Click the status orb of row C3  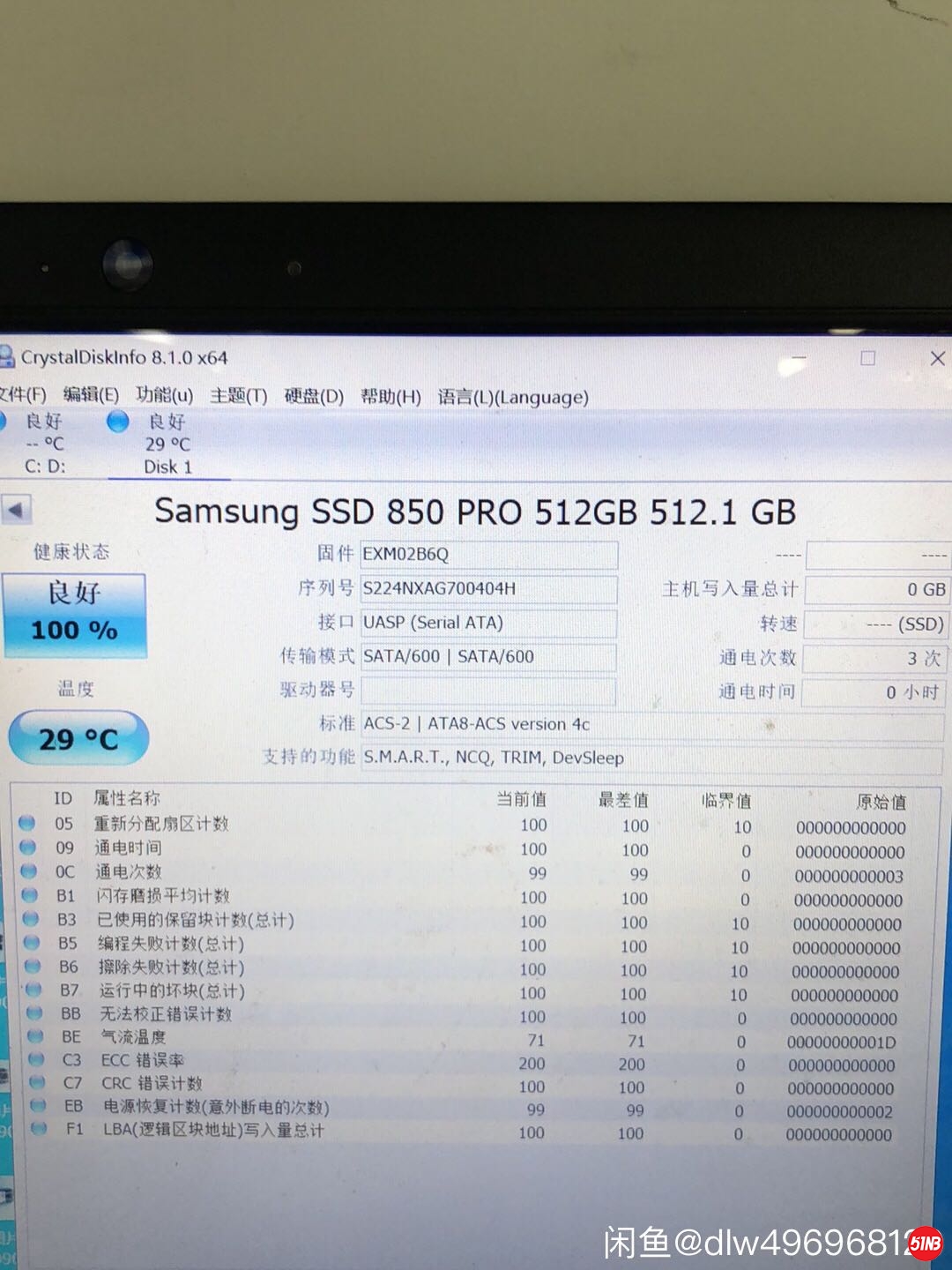pyautogui.click(x=36, y=1058)
